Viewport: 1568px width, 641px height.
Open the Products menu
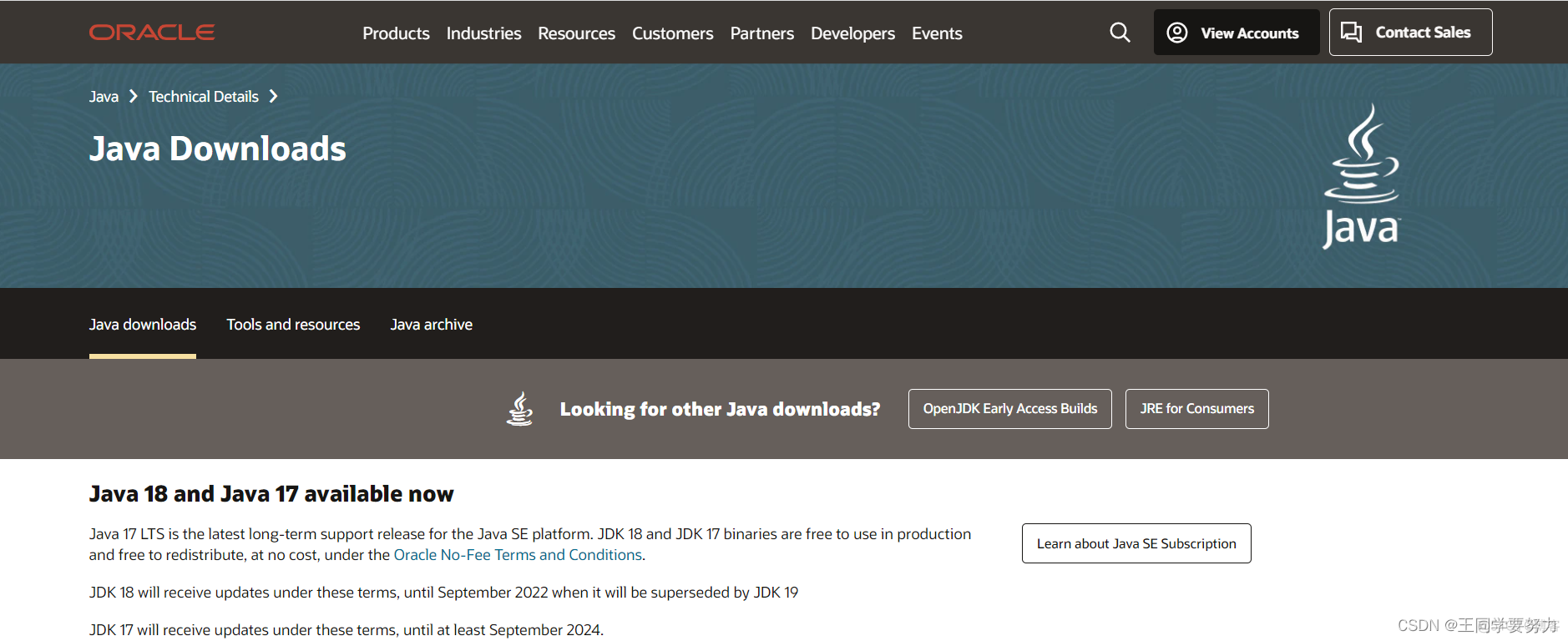point(396,33)
